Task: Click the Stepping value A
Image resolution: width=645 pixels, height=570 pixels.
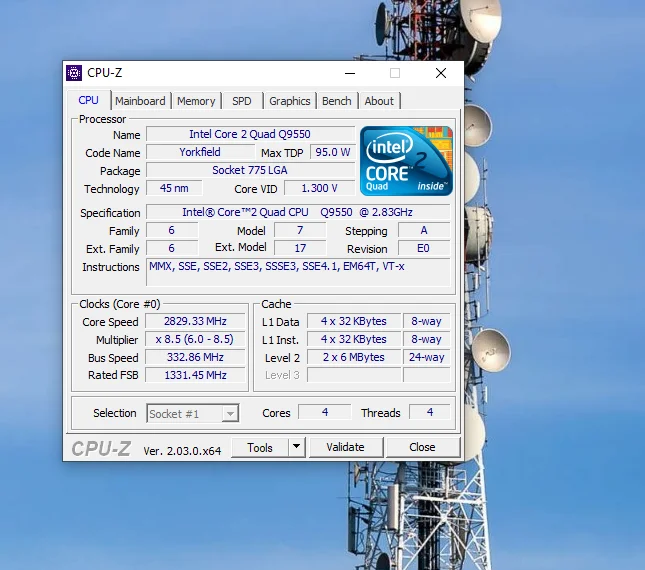Action: [424, 230]
